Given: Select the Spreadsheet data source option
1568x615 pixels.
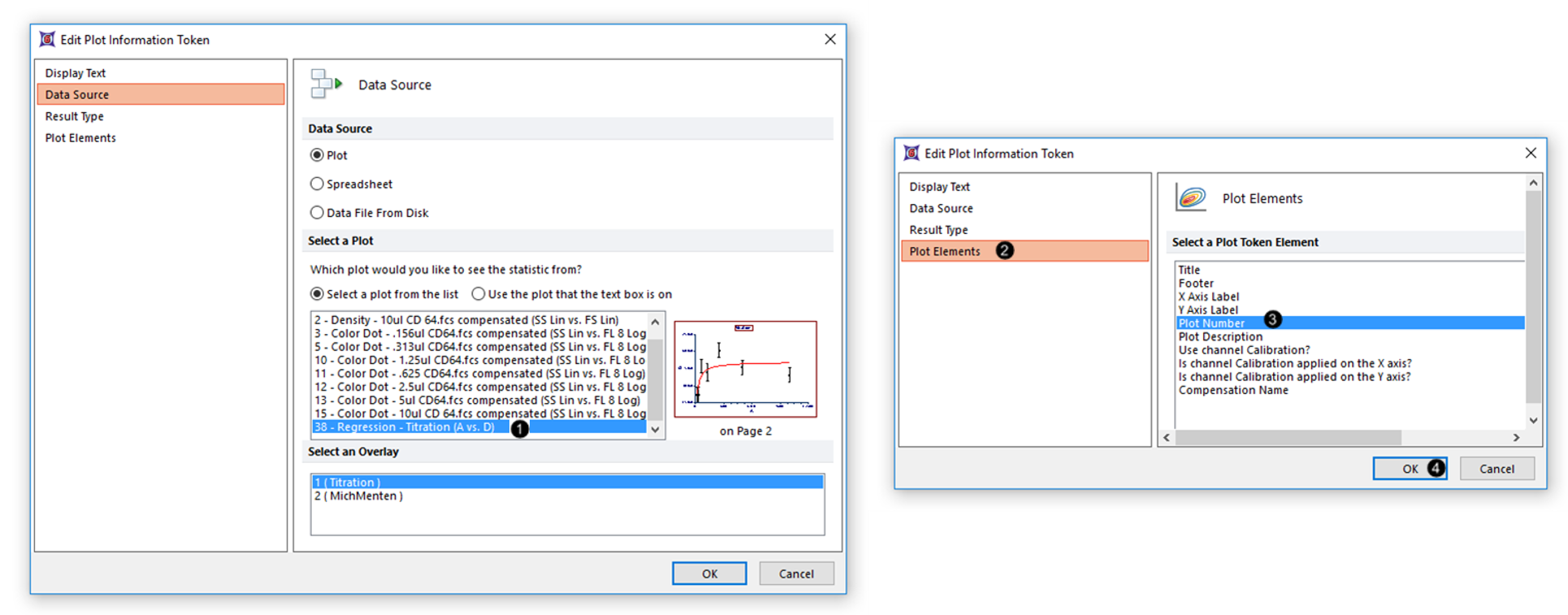Looking at the screenshot, I should [x=317, y=184].
